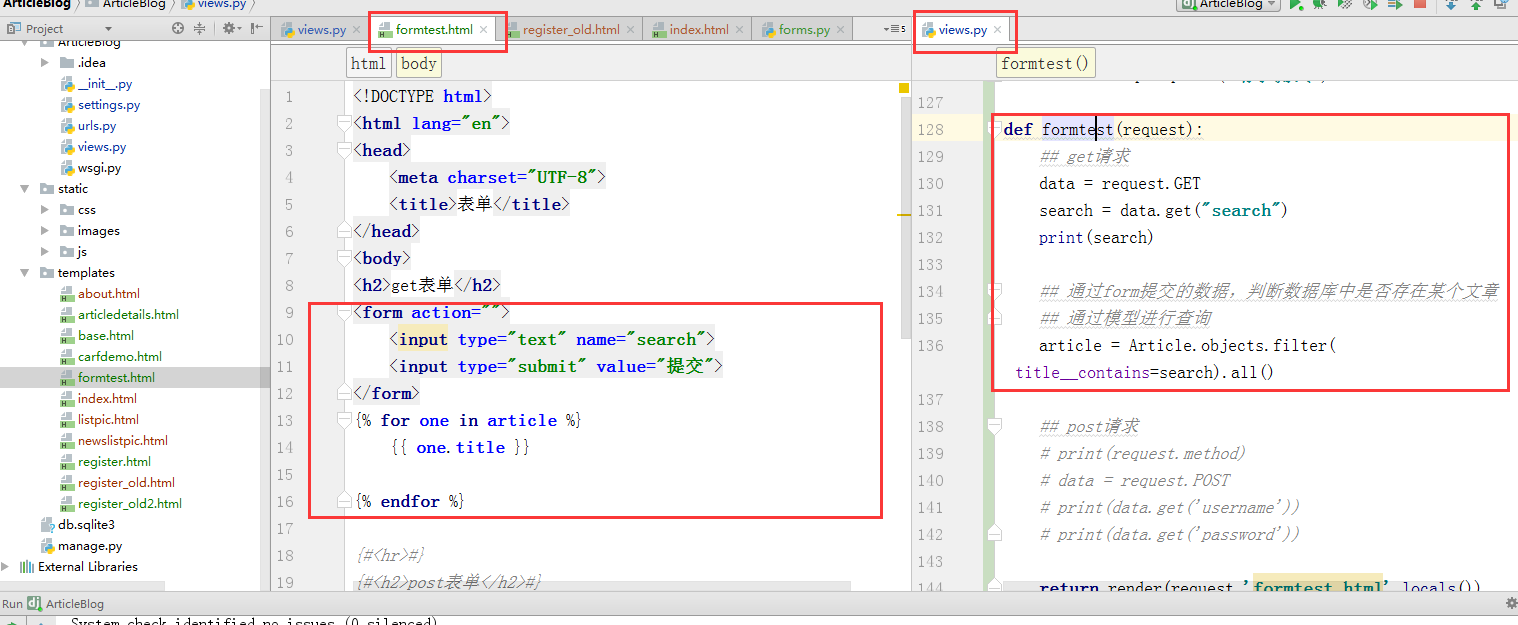1518x625 pixels.
Task: Select the body breadcrumb above the editor
Action: point(418,63)
